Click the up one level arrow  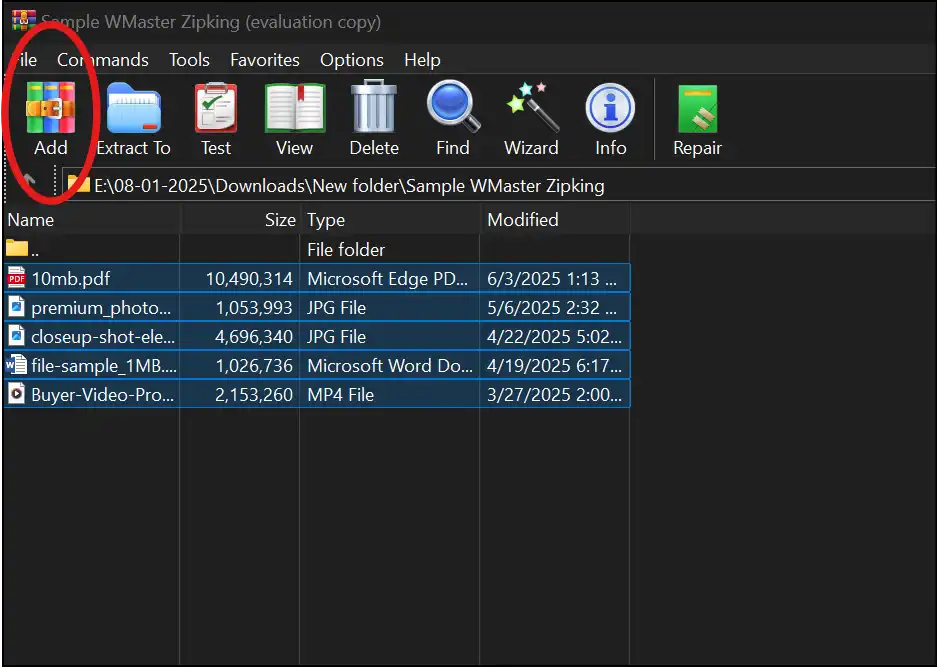[28, 180]
